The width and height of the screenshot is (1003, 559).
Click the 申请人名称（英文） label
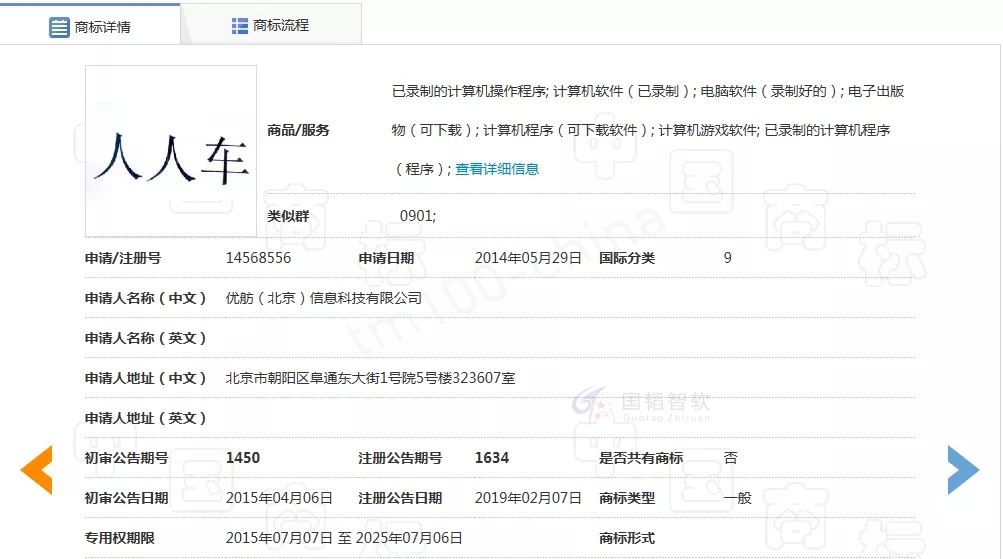point(145,338)
